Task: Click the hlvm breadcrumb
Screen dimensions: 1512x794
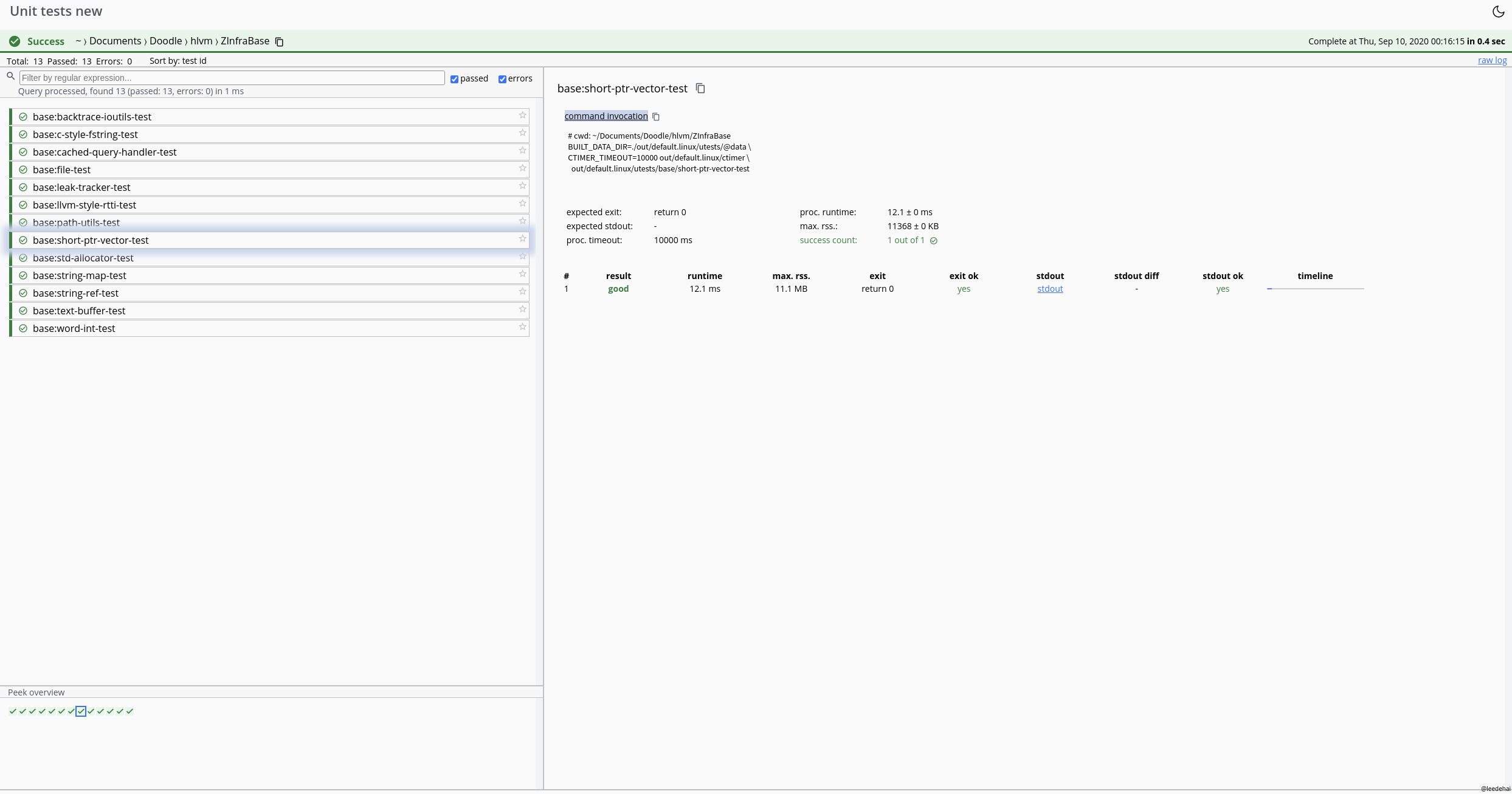Action: click(201, 41)
